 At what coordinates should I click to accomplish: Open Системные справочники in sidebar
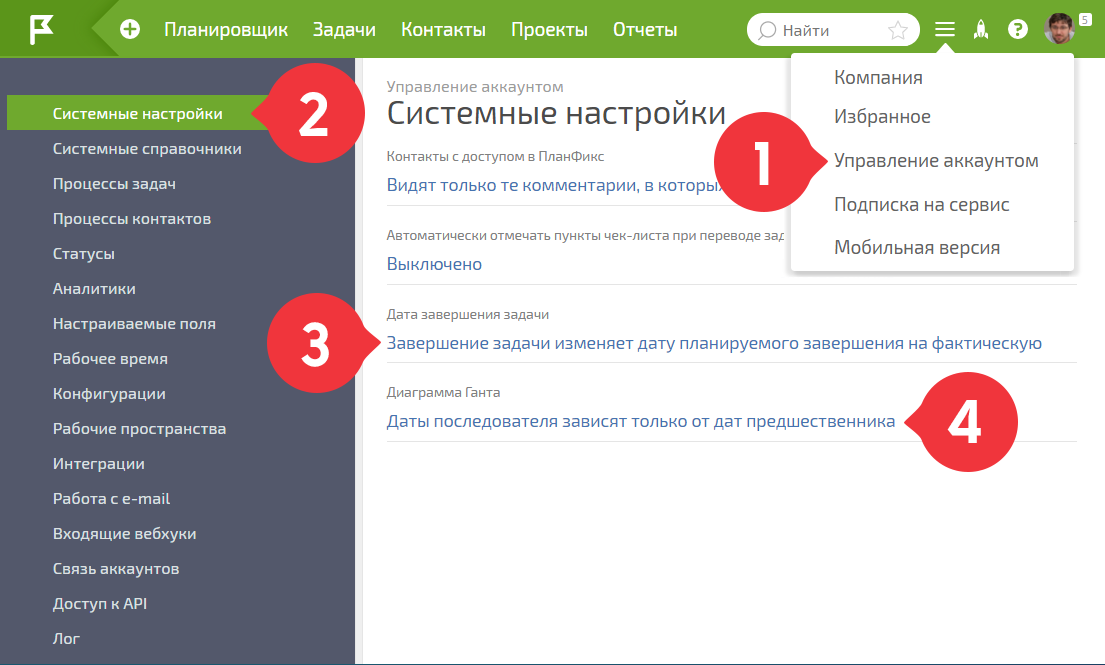[x=147, y=149]
